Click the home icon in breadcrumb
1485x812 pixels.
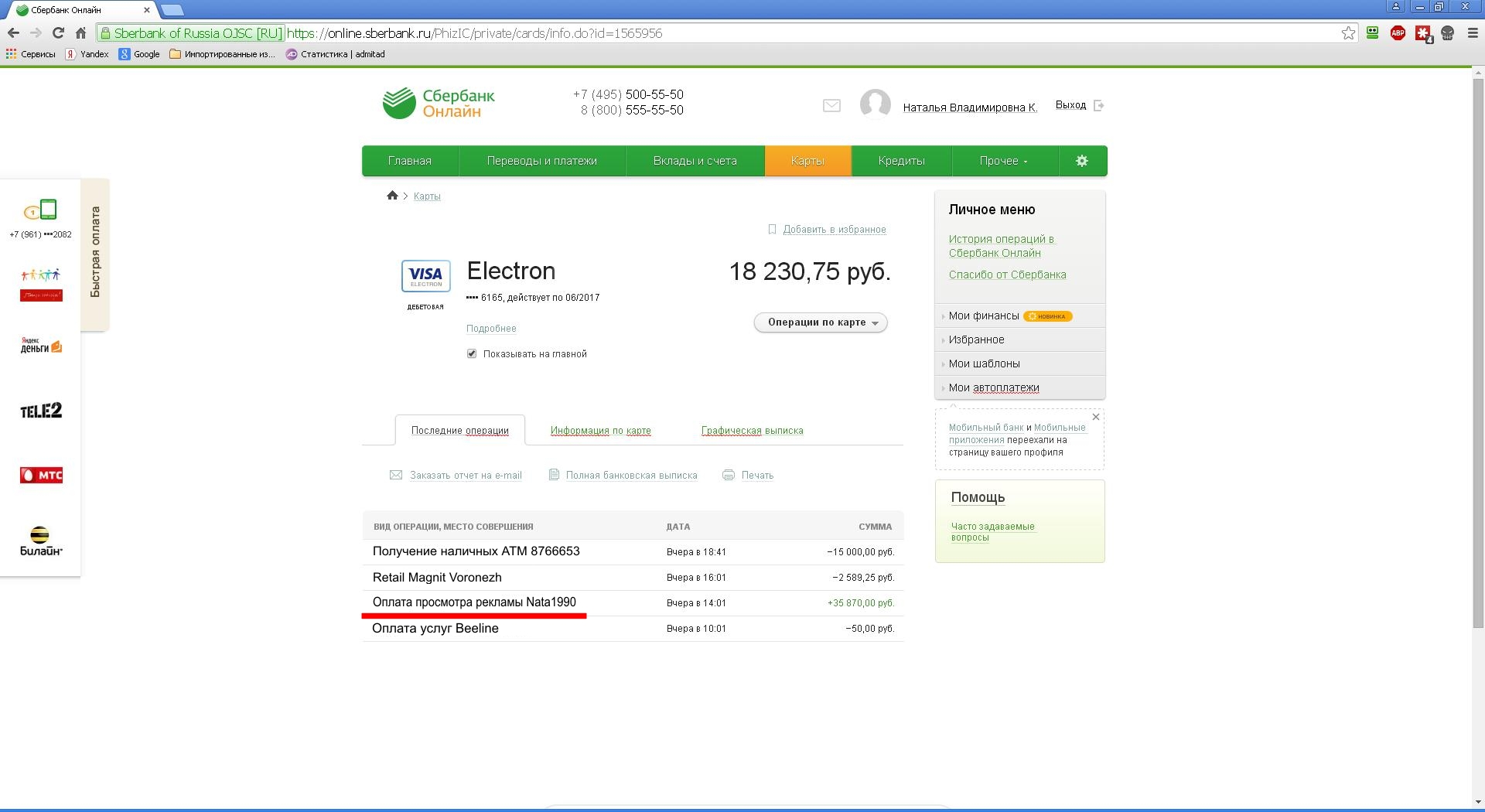[x=392, y=196]
